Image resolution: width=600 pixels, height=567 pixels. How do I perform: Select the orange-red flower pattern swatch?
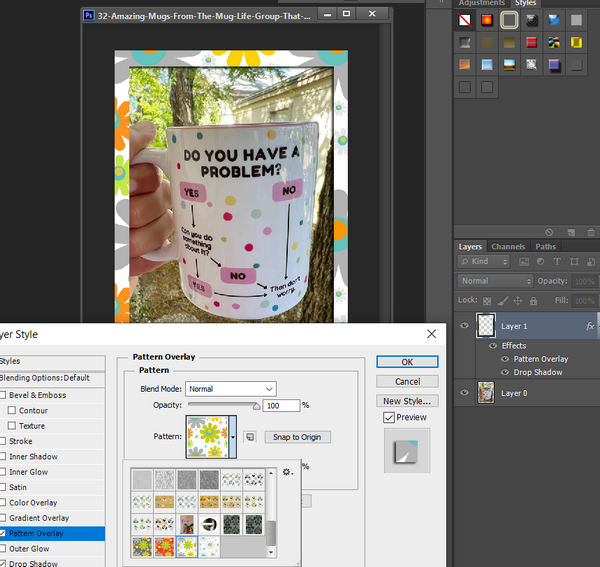click(x=164, y=547)
